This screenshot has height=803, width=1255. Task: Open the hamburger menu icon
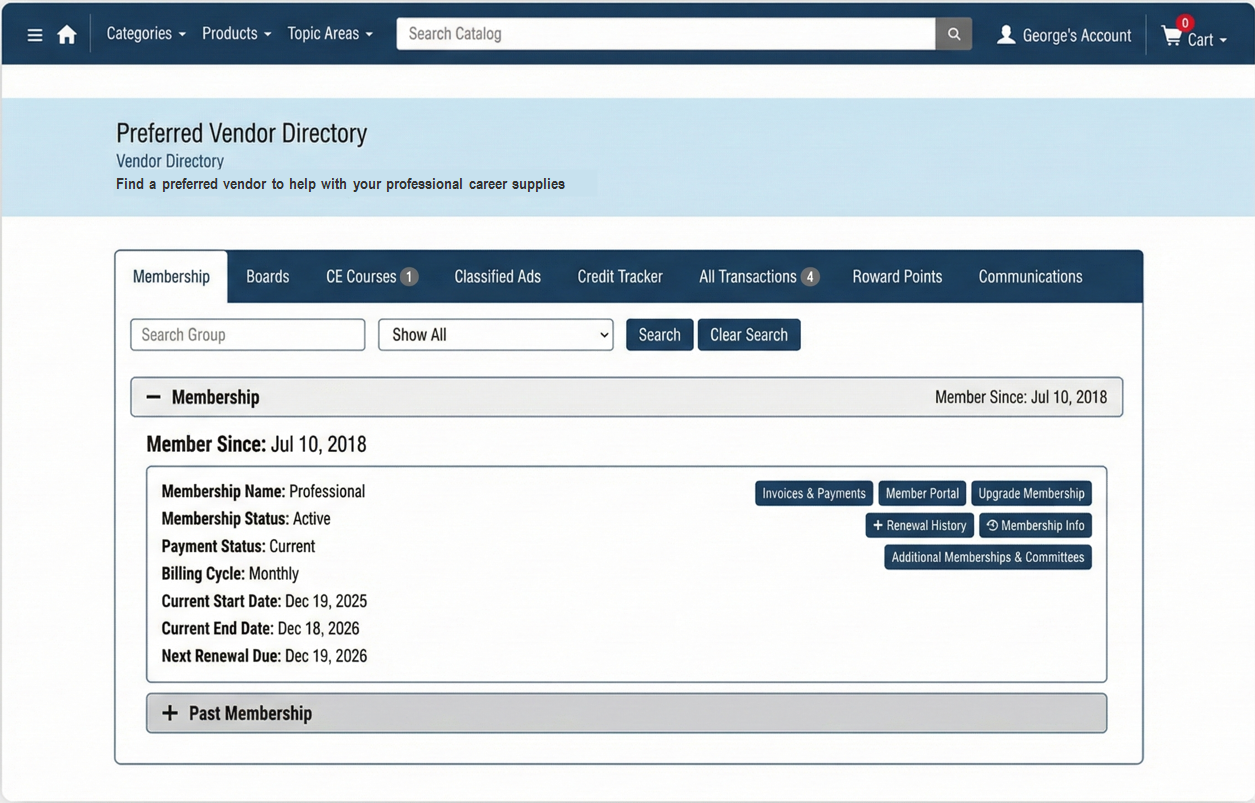35,35
